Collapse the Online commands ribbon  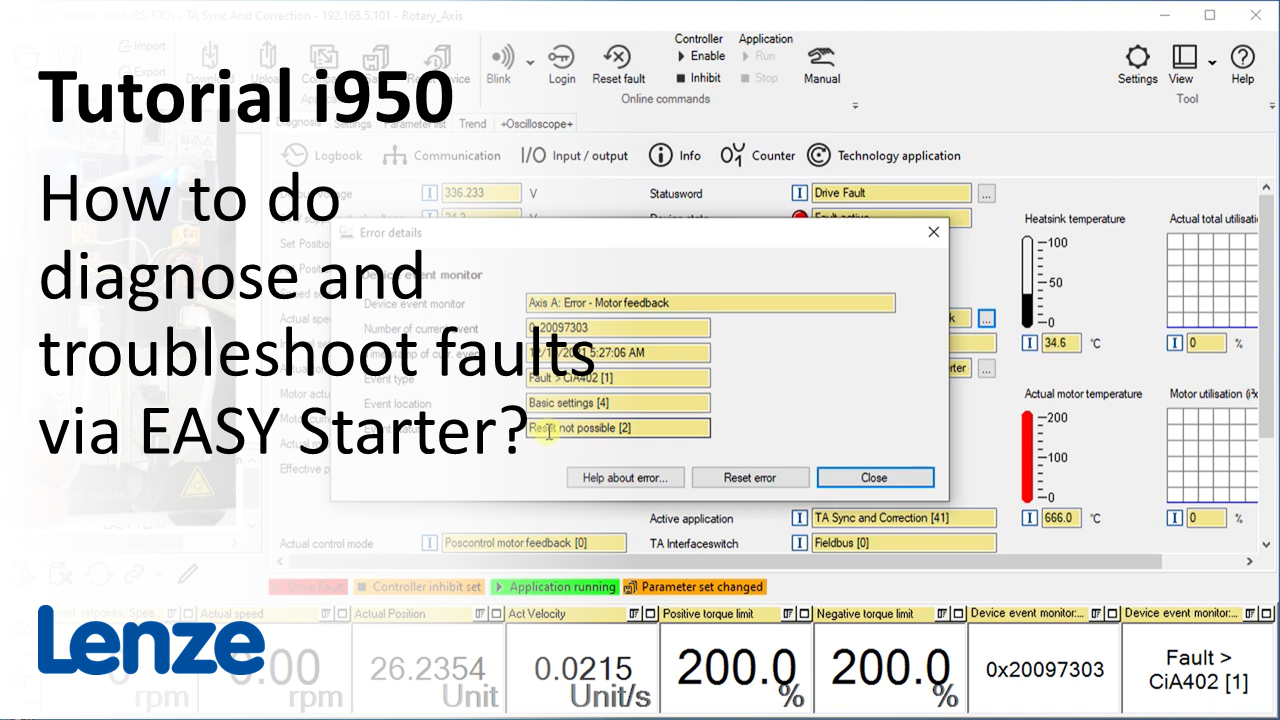pos(855,104)
